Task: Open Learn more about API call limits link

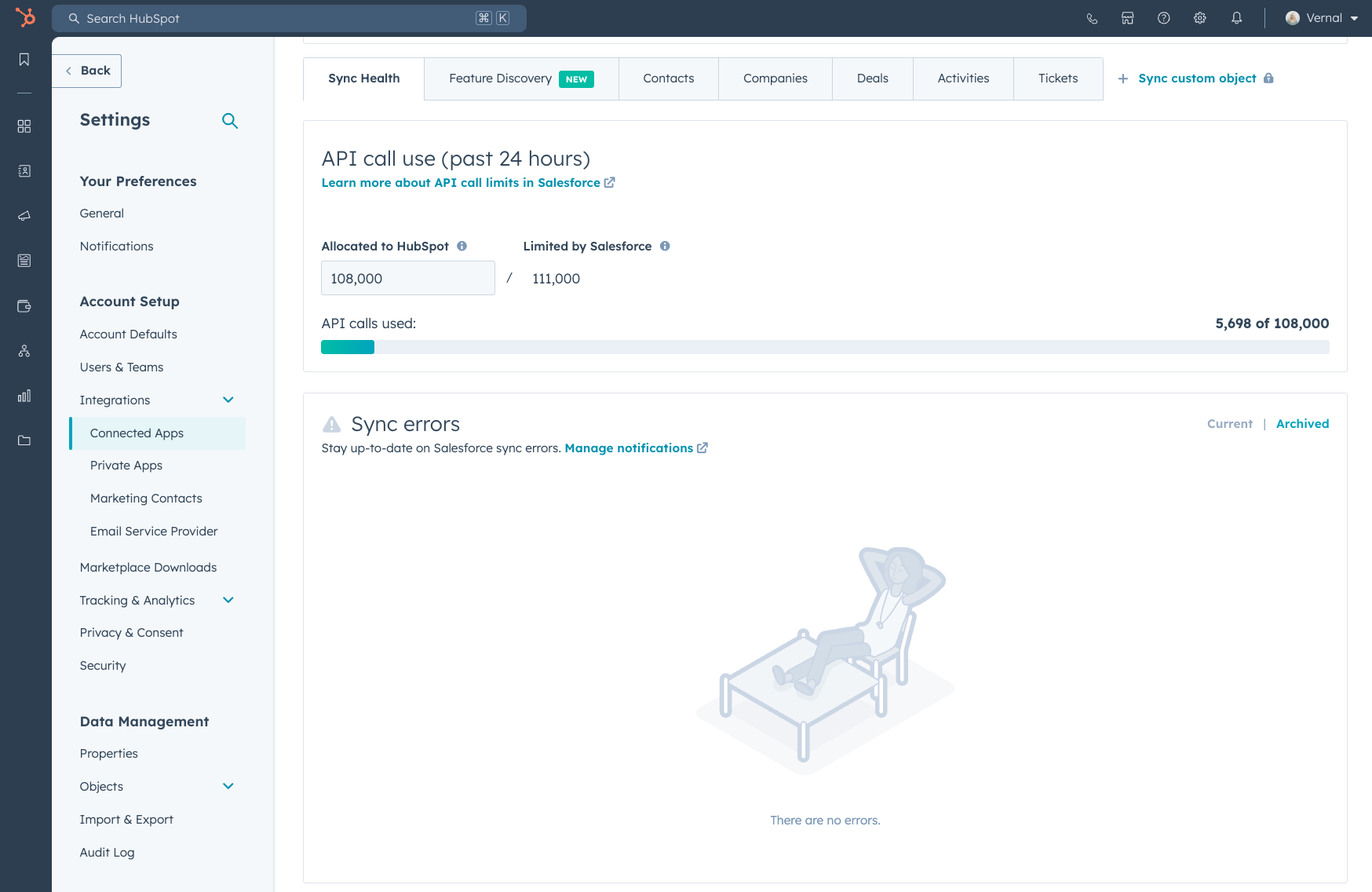Action: coord(461,182)
